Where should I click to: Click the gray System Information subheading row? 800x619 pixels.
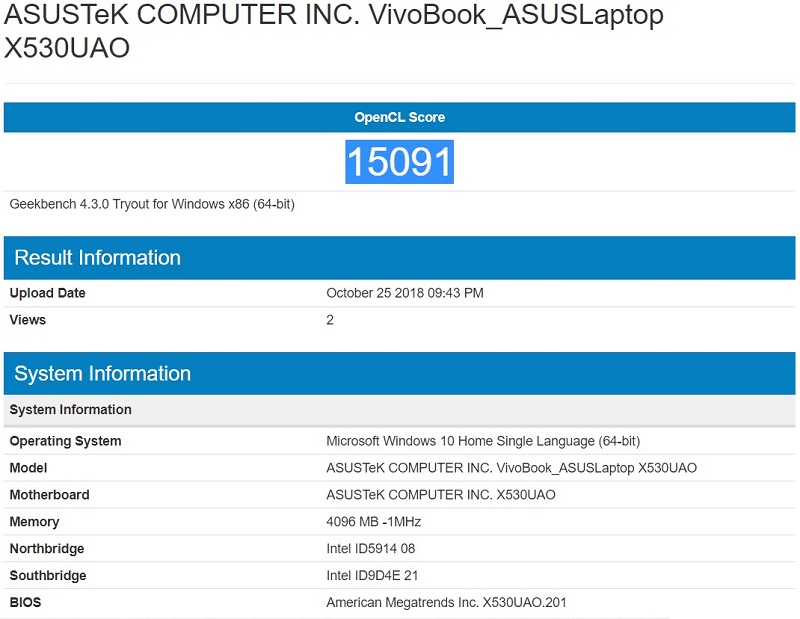pyautogui.click(x=399, y=410)
